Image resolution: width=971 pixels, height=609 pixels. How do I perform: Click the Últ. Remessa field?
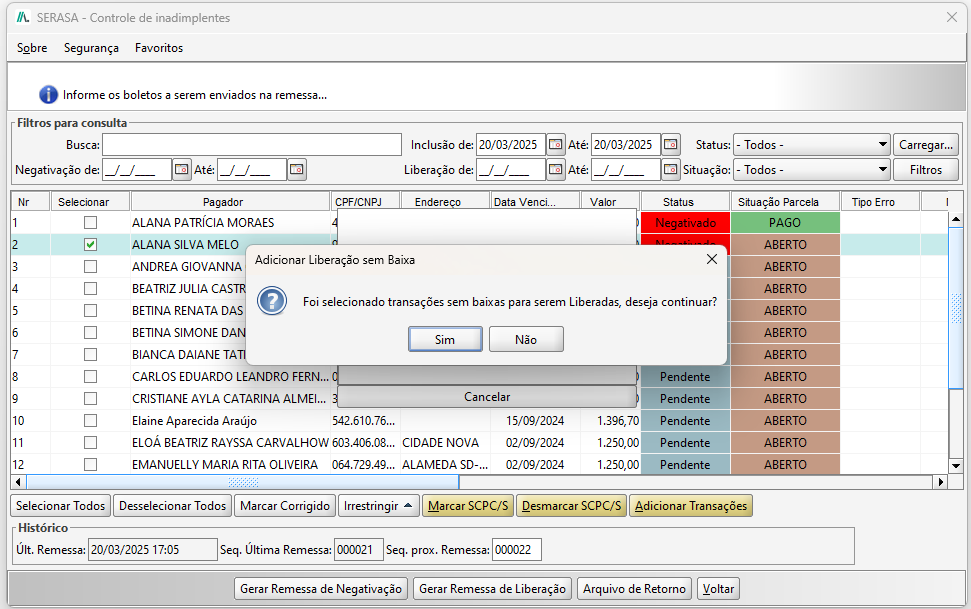[x=153, y=550]
